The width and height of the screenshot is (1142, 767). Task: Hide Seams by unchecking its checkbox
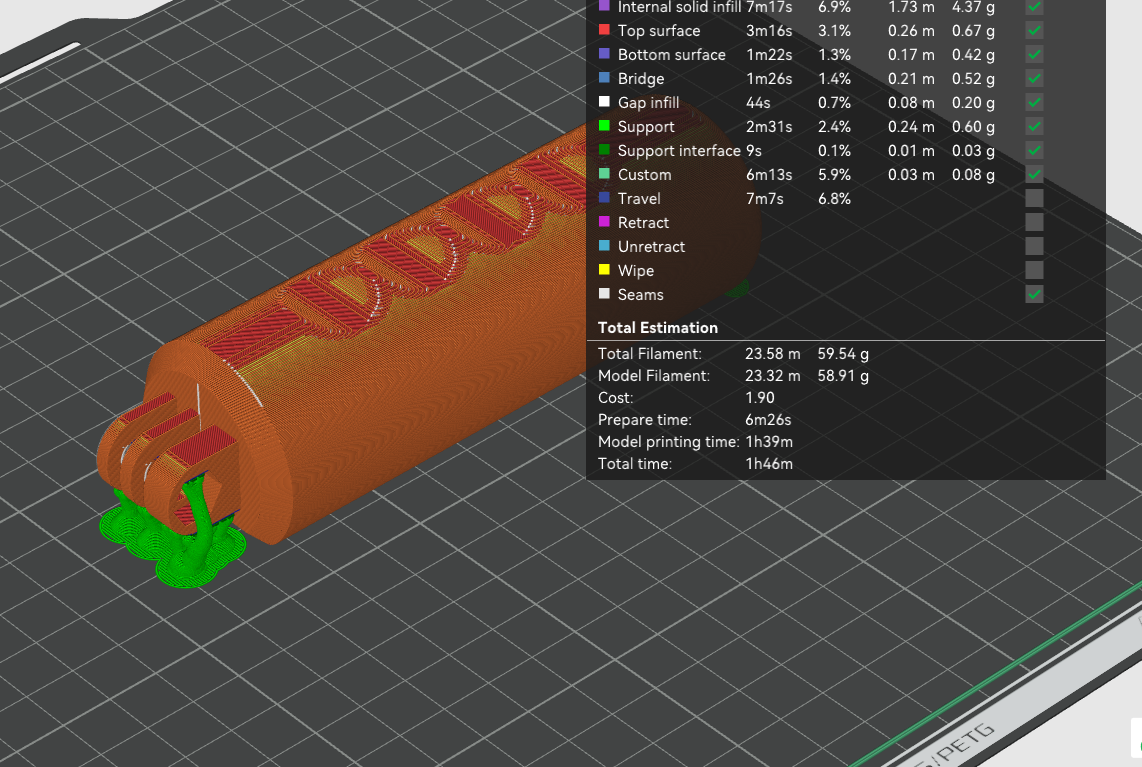pos(1033,294)
